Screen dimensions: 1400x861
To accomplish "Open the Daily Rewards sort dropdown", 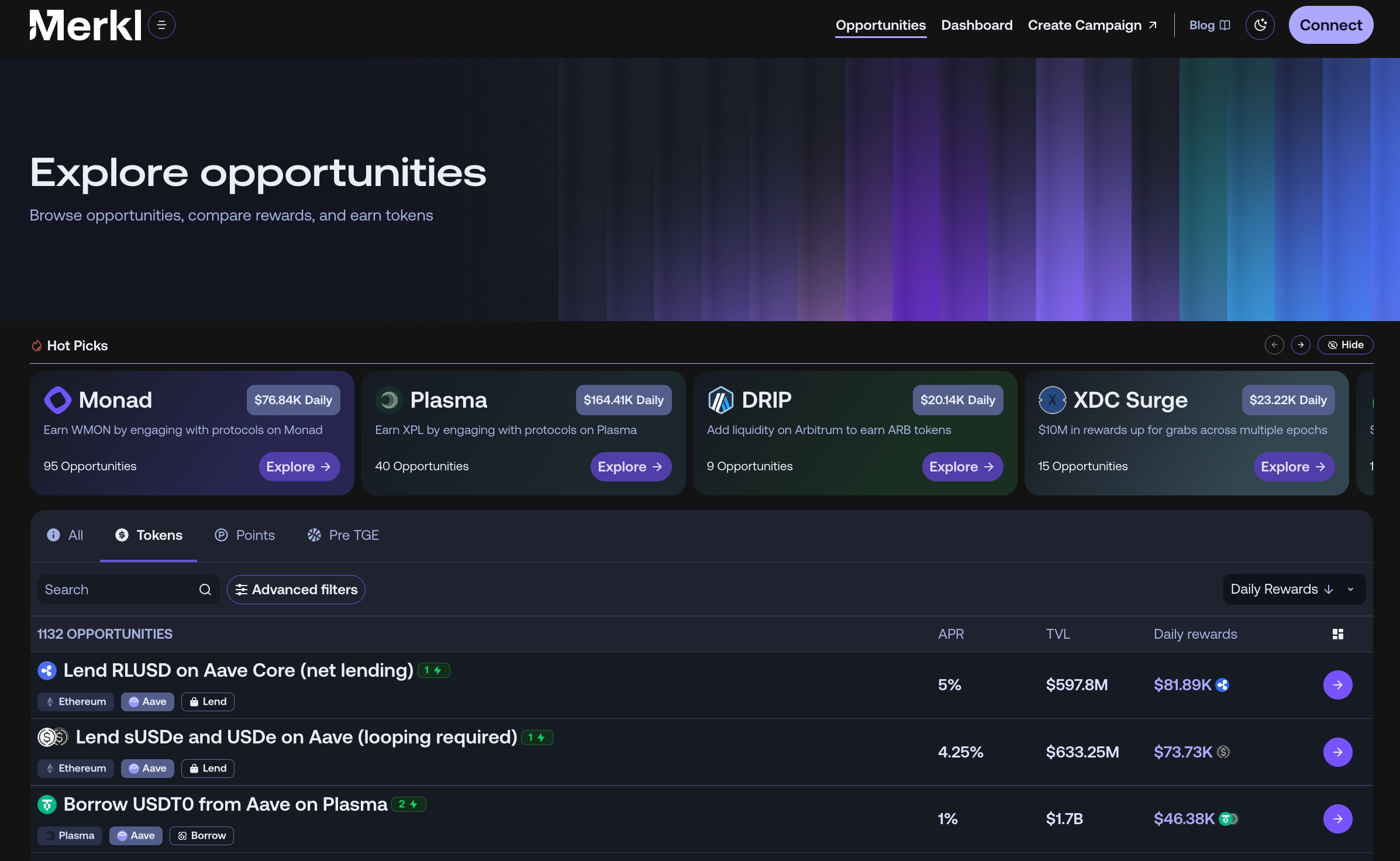I will 1294,590.
